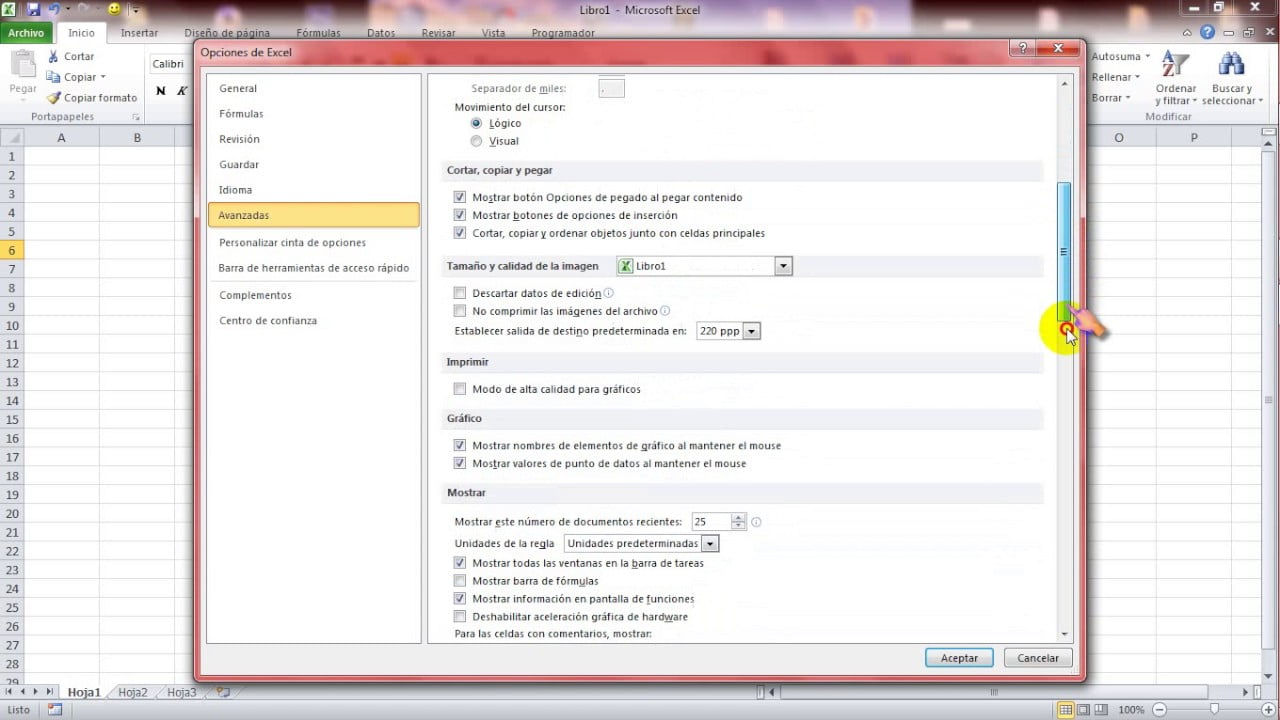The image size is (1280, 720).
Task: Check No comprimir las imágenes del archivo
Action: pyautogui.click(x=460, y=311)
